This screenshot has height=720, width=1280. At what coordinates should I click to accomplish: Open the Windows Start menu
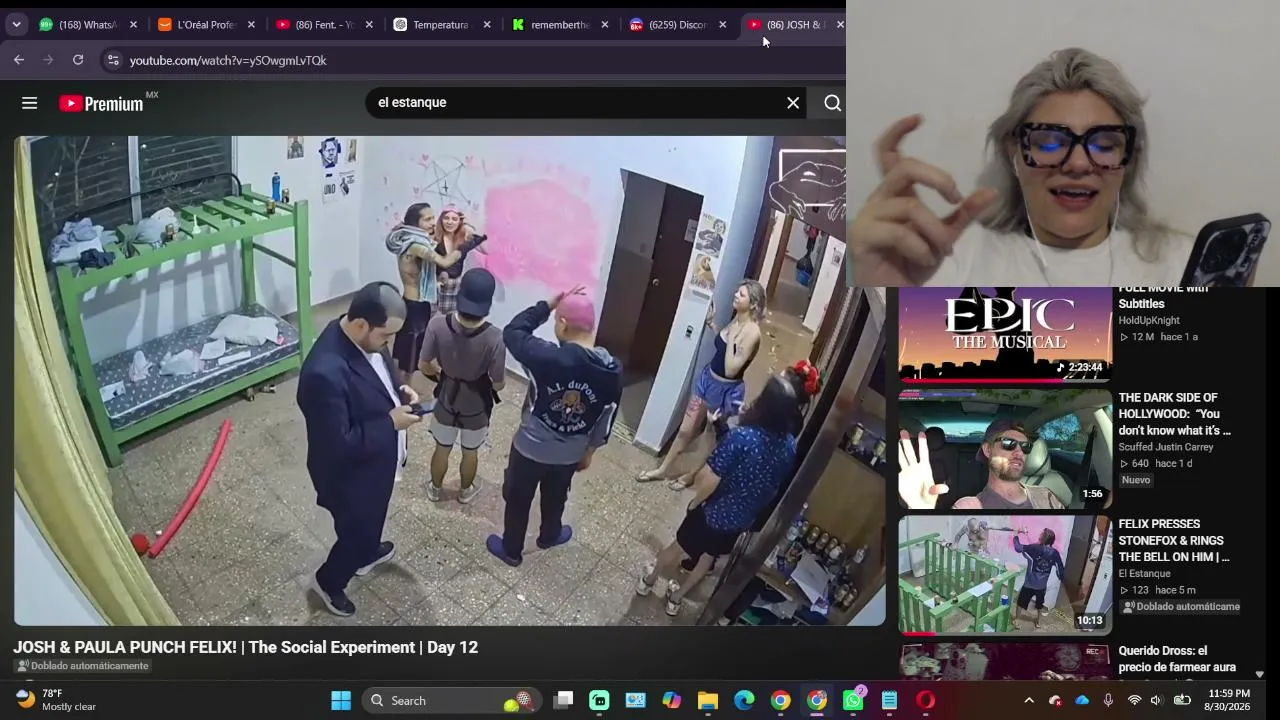pyautogui.click(x=341, y=700)
